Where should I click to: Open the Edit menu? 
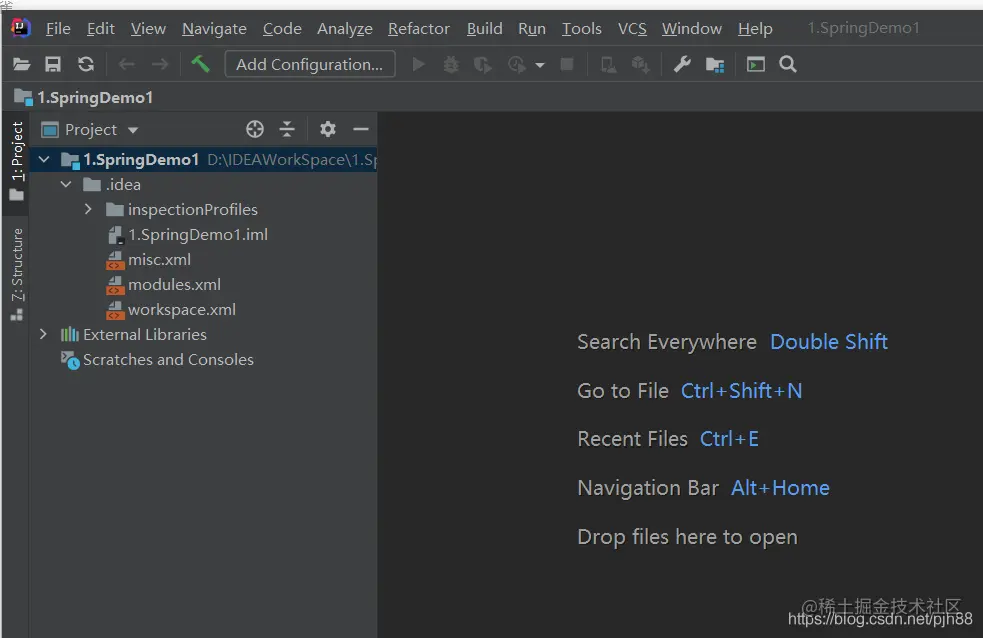pos(100,29)
